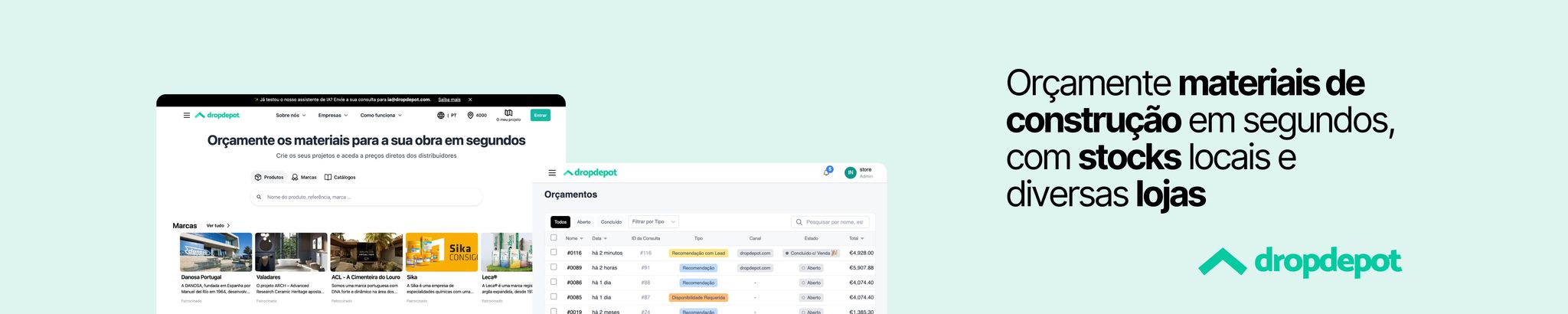Tick the checkbox for quote #0116
The height and width of the screenshot is (314, 1568).
(554, 252)
